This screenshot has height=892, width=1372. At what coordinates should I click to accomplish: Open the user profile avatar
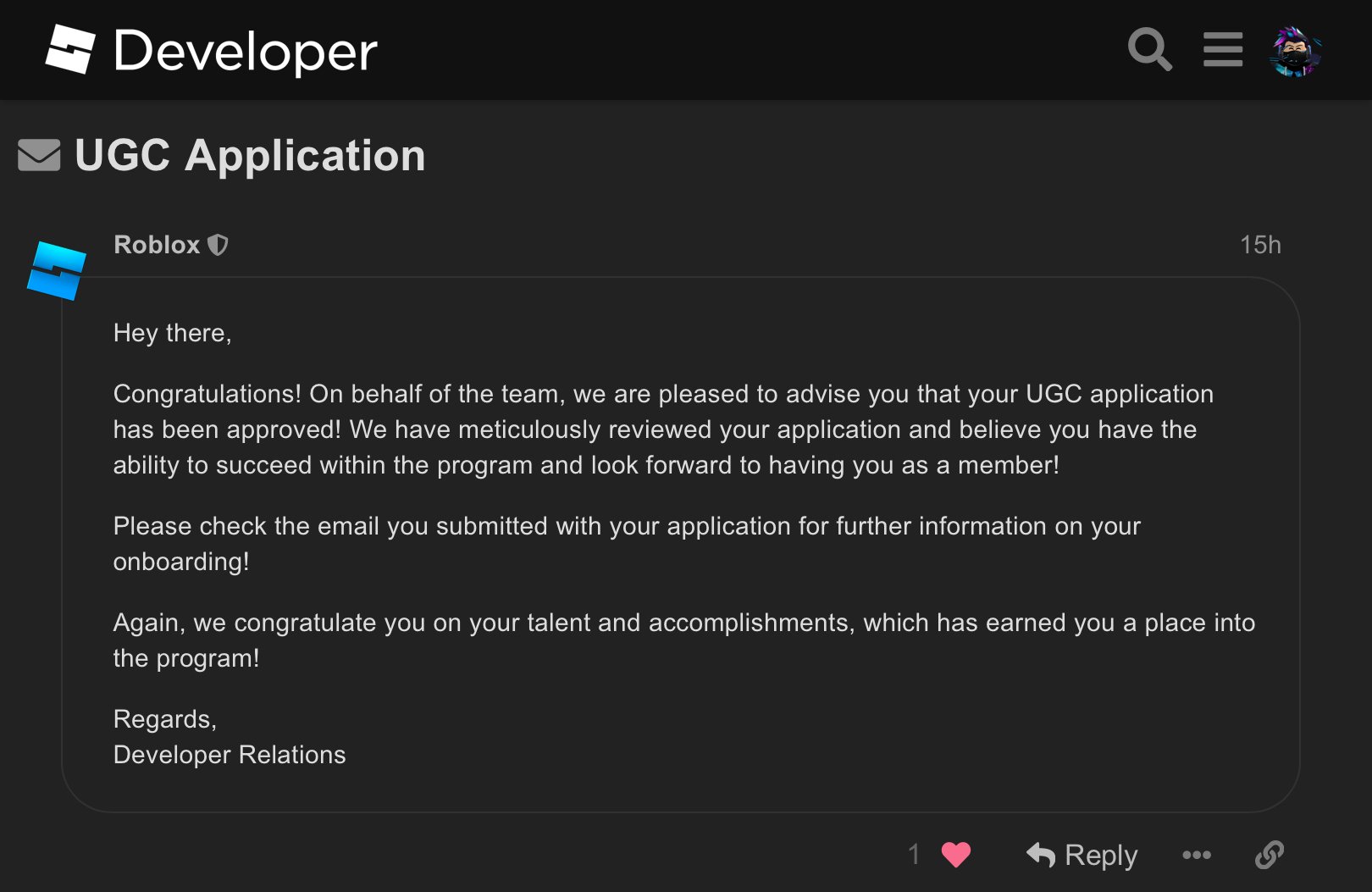point(1295,51)
